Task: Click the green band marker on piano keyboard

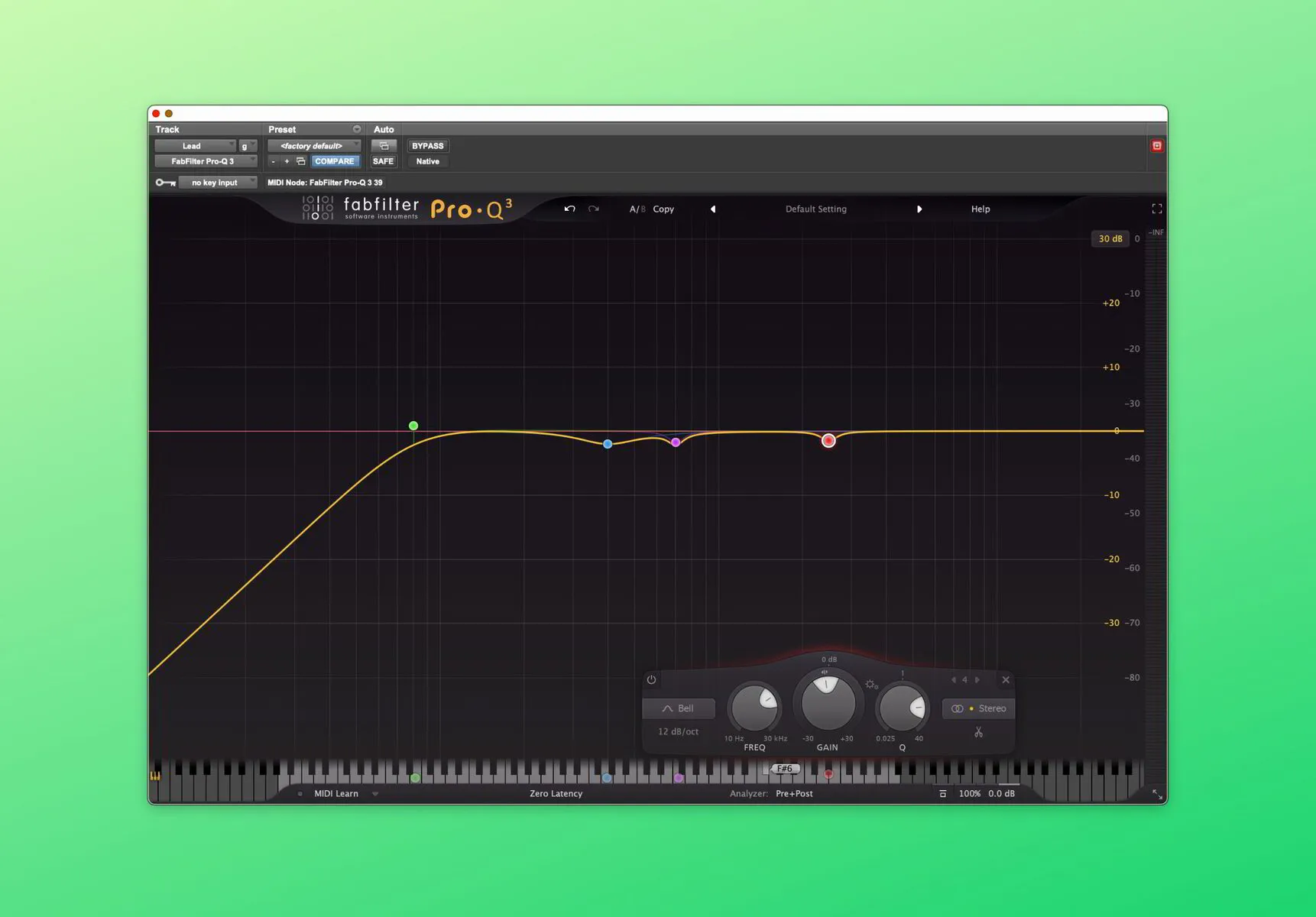Action: [x=415, y=778]
